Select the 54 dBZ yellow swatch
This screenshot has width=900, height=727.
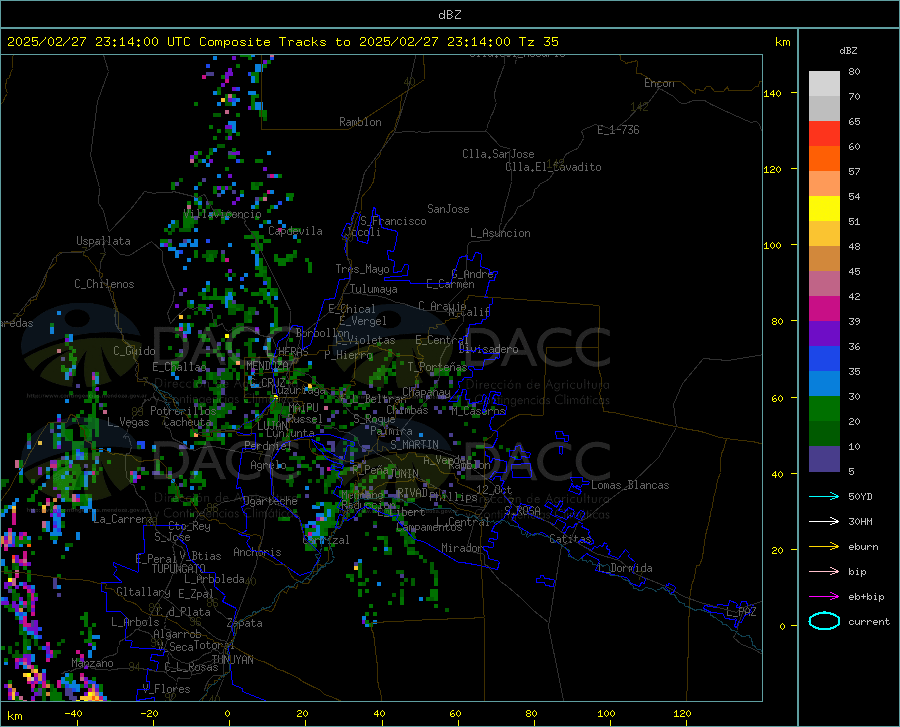coord(824,208)
